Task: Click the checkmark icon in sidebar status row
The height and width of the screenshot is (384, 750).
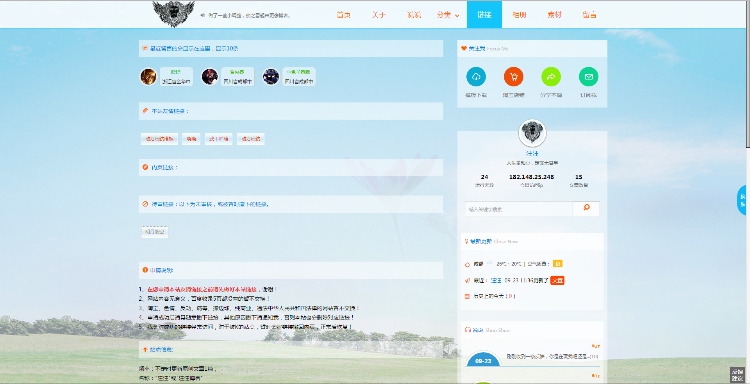Action: (x=468, y=281)
